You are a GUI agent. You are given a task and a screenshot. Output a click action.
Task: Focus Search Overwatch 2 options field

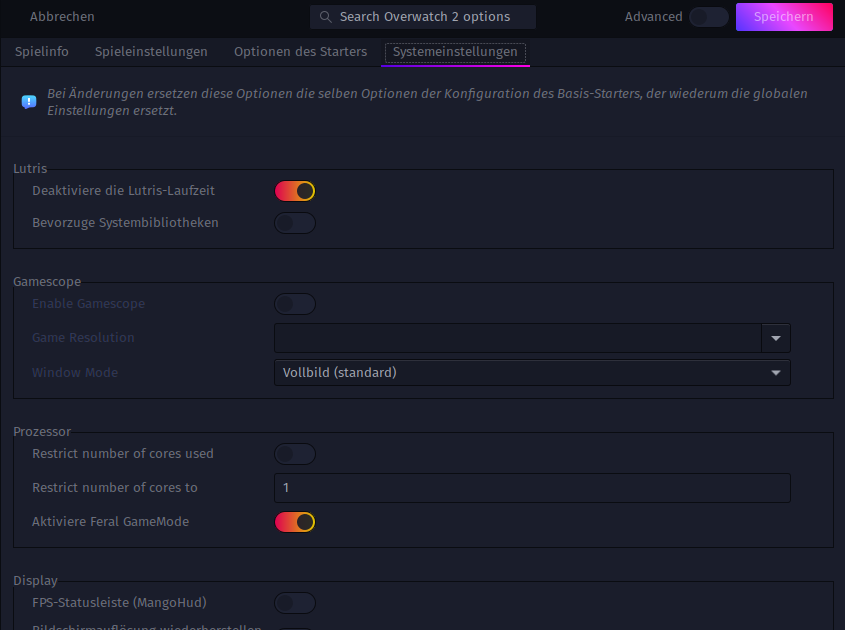[x=422, y=17]
